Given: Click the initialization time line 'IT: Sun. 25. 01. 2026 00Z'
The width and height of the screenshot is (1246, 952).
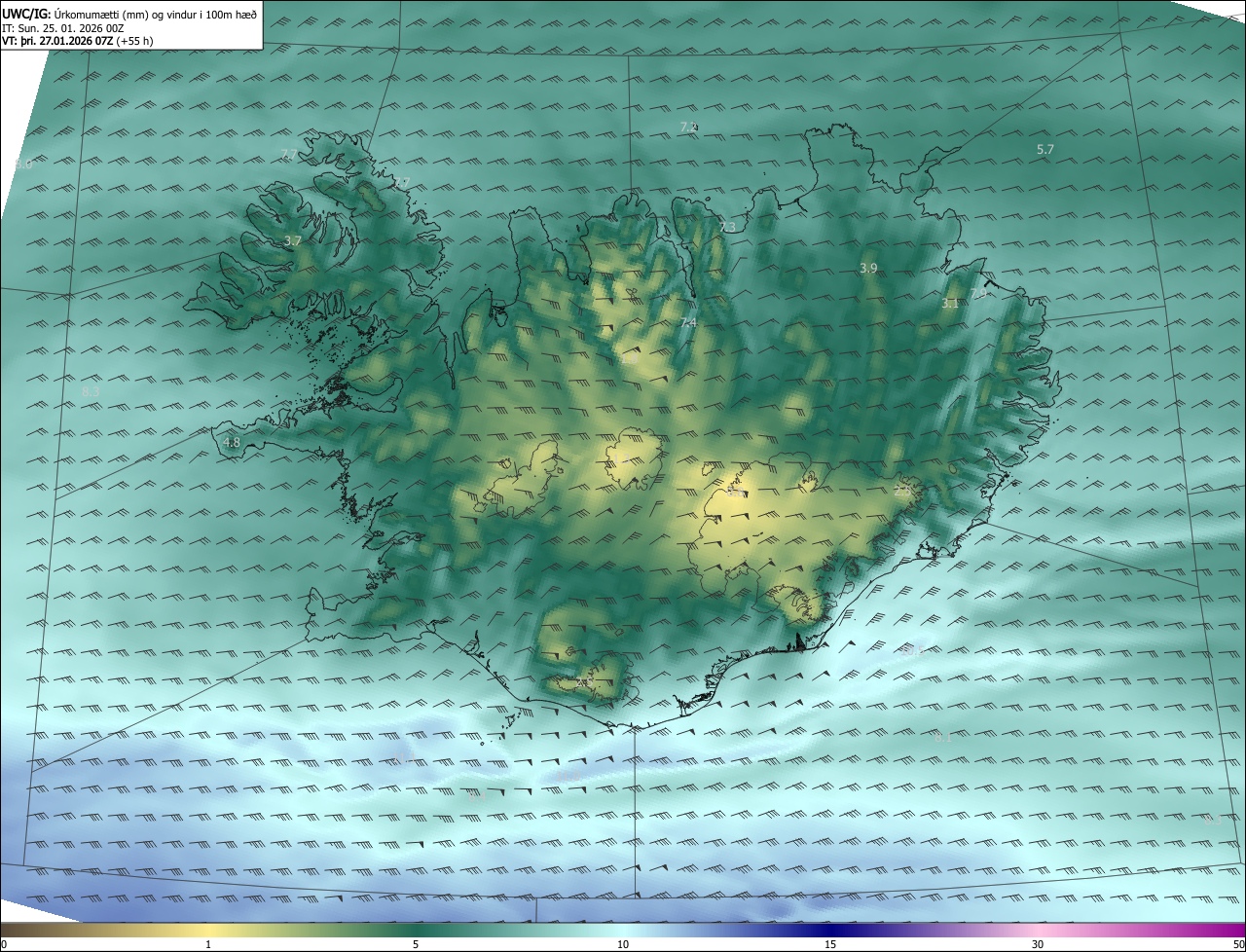Looking at the screenshot, I should click(64, 28).
